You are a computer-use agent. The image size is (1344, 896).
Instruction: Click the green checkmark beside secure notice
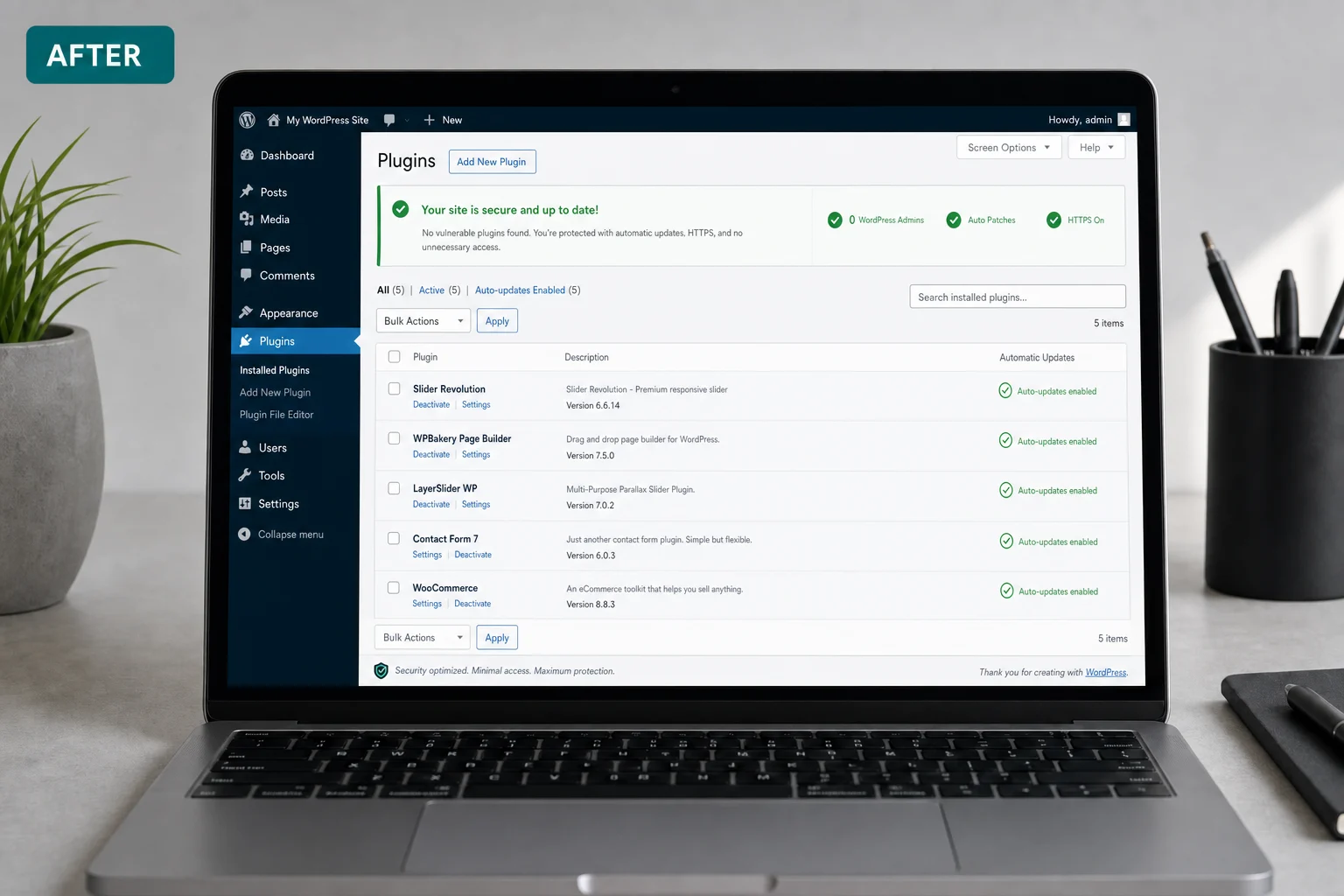tap(401, 209)
